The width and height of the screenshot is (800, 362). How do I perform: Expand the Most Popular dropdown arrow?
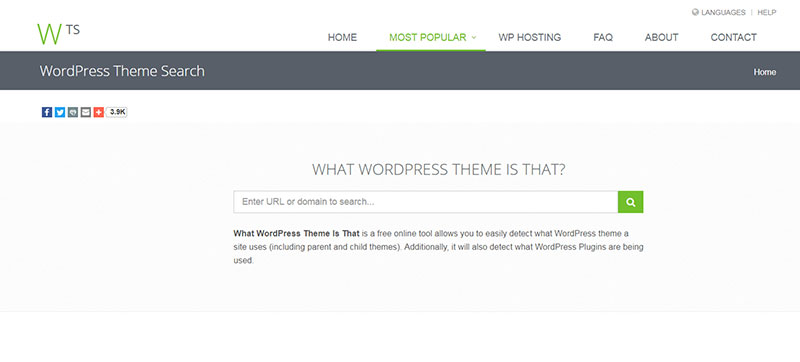click(x=473, y=37)
